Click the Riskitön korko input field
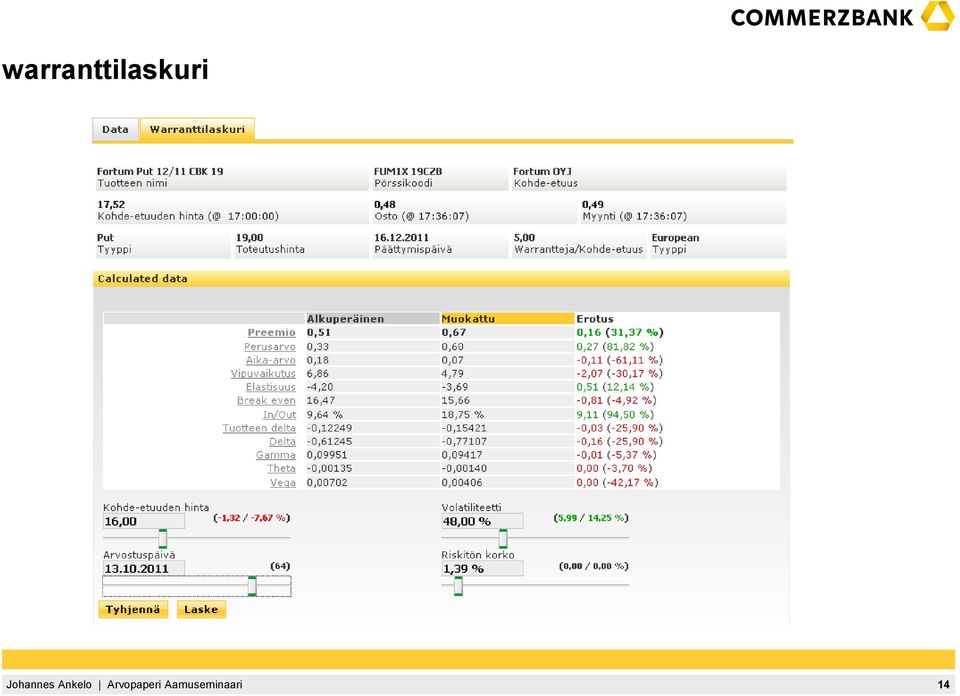The image size is (960, 696). pyautogui.click(x=482, y=569)
